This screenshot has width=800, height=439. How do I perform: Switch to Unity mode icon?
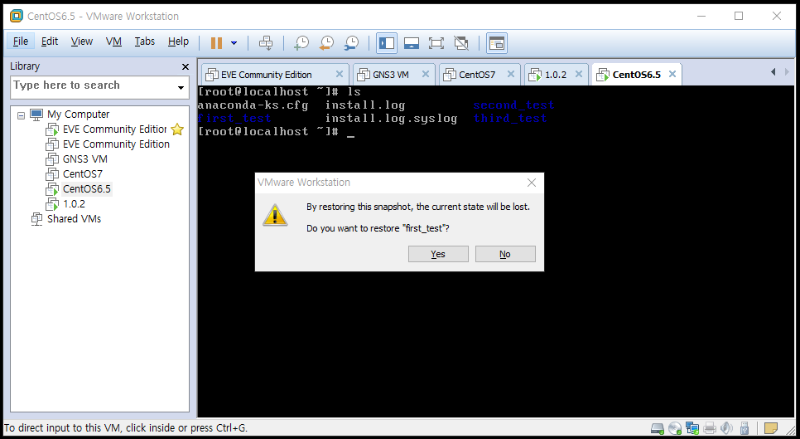tap(461, 43)
